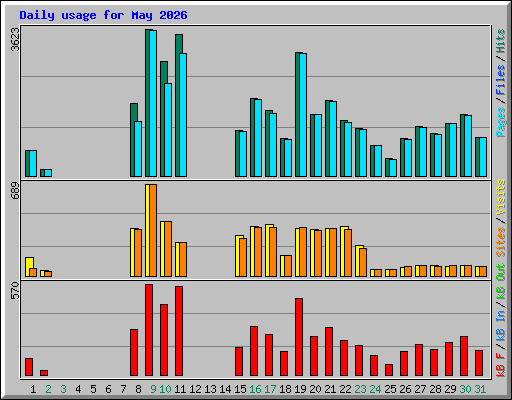Click the day 12 axis label
The height and width of the screenshot is (400, 512).
(x=195, y=389)
